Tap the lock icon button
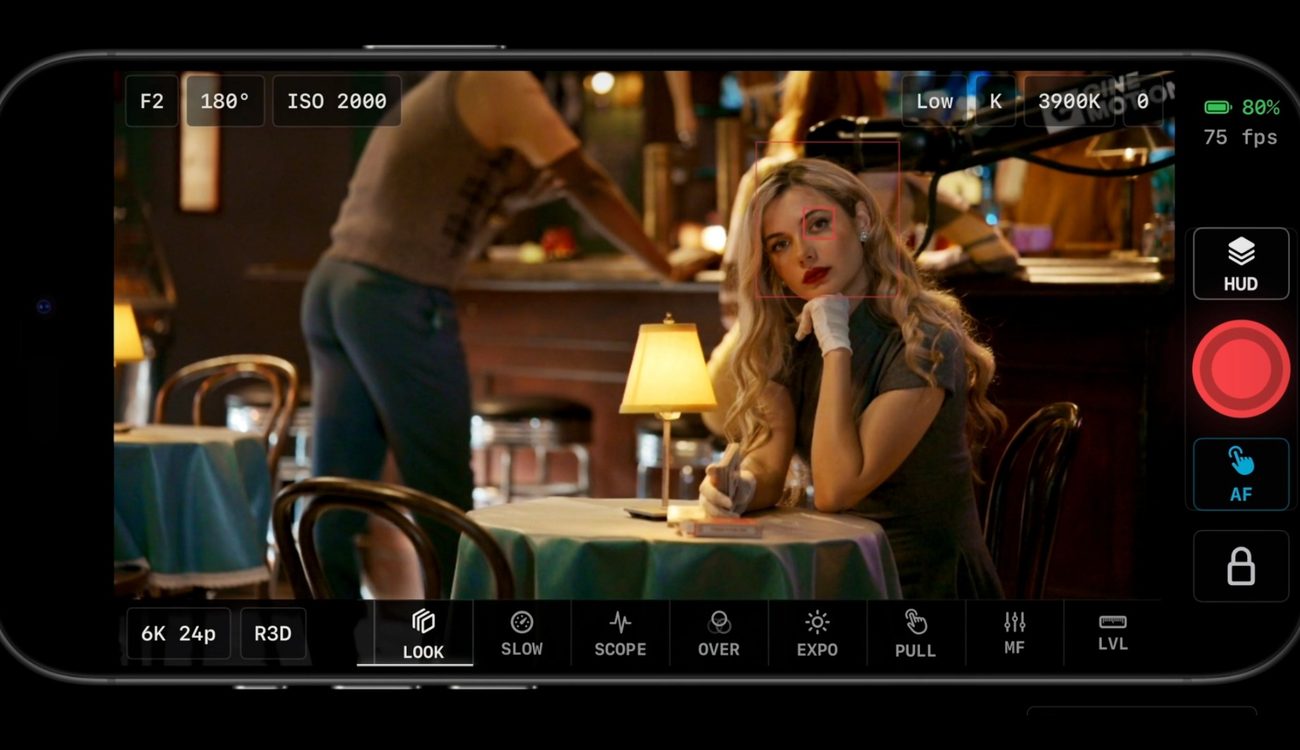Viewport: 1300px width, 750px height. 1241,566
